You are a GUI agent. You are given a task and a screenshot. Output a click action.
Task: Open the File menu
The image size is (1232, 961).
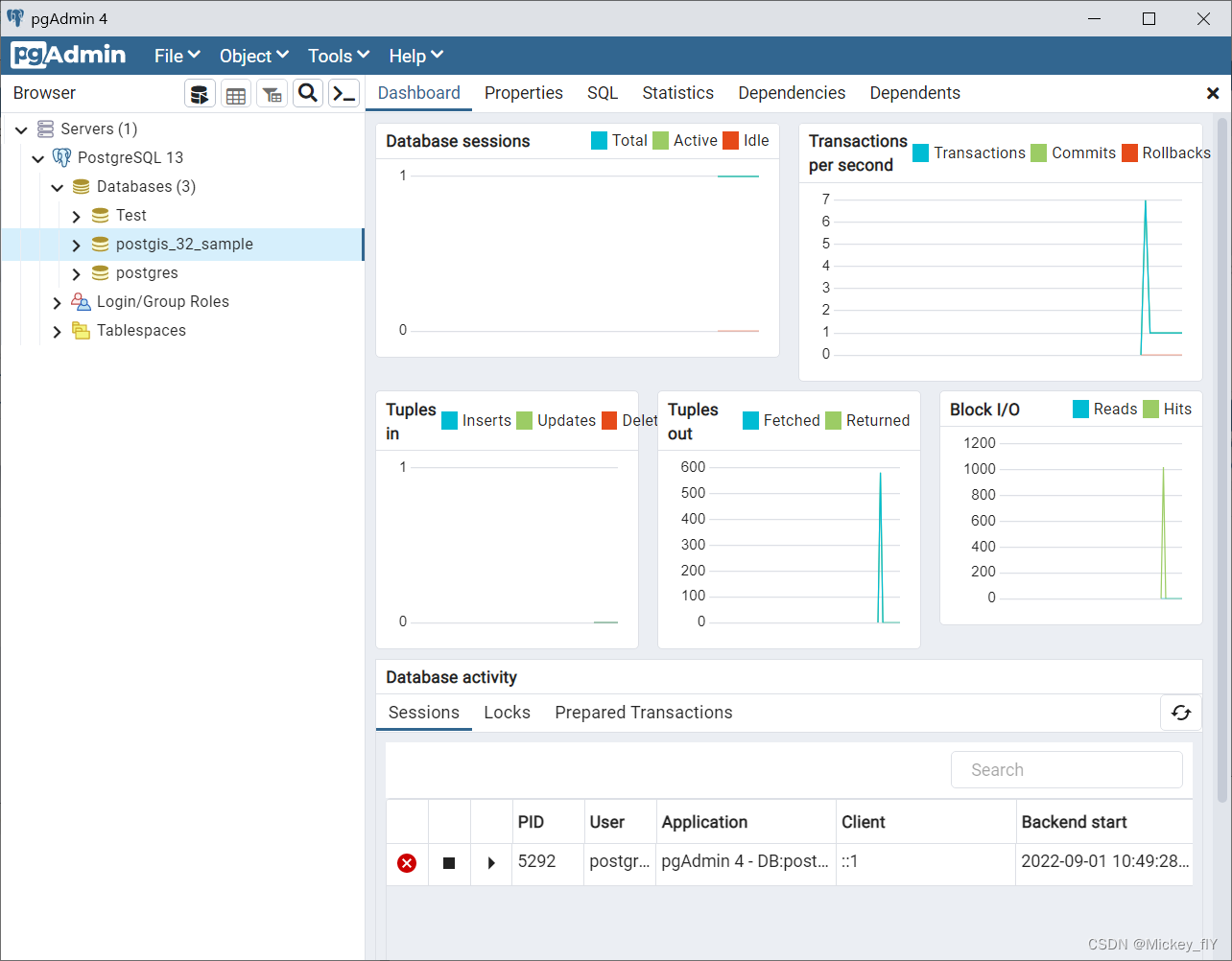(178, 56)
